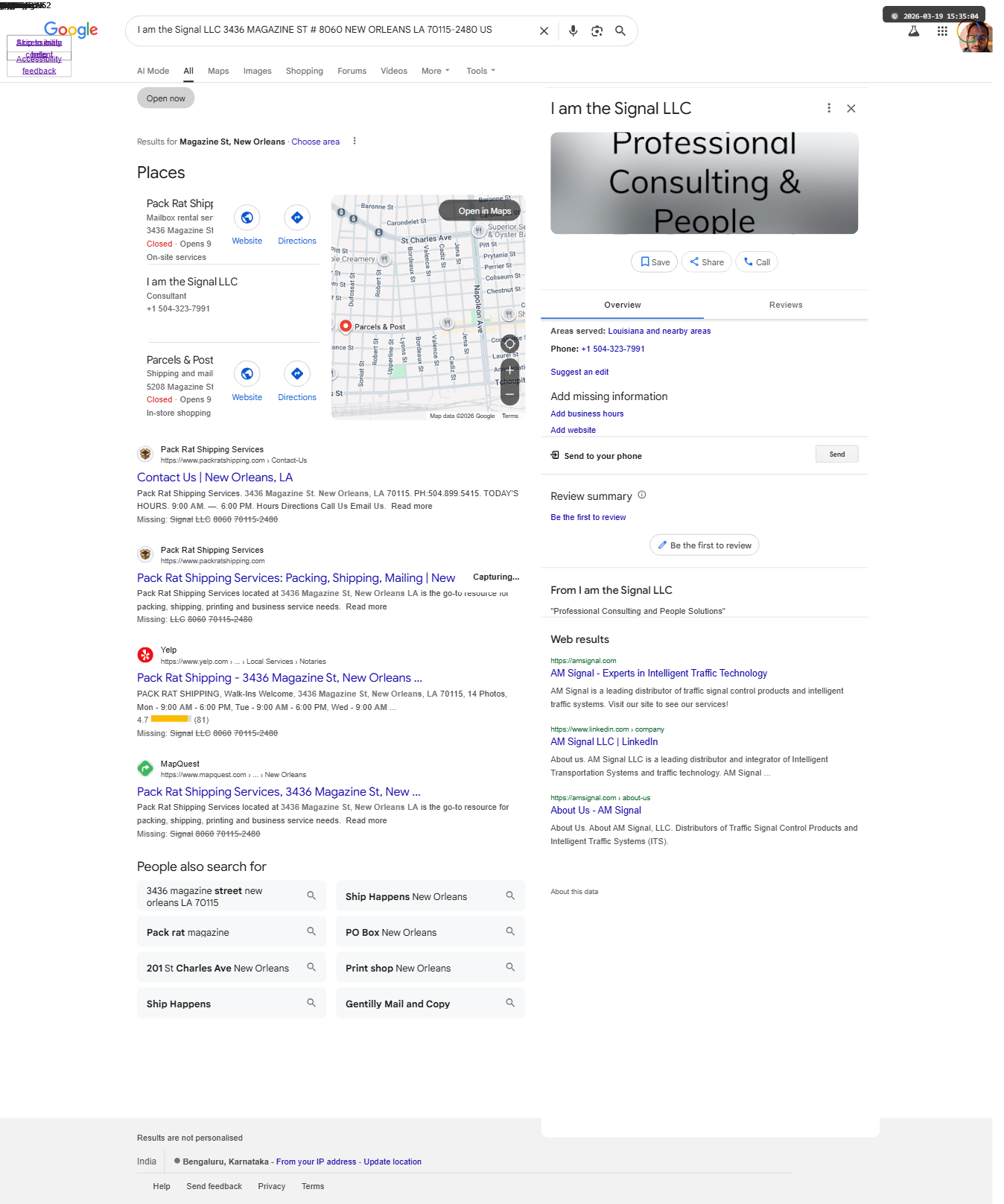
Task: Get Directions to Pack Rat Shipping
Action: tap(297, 218)
